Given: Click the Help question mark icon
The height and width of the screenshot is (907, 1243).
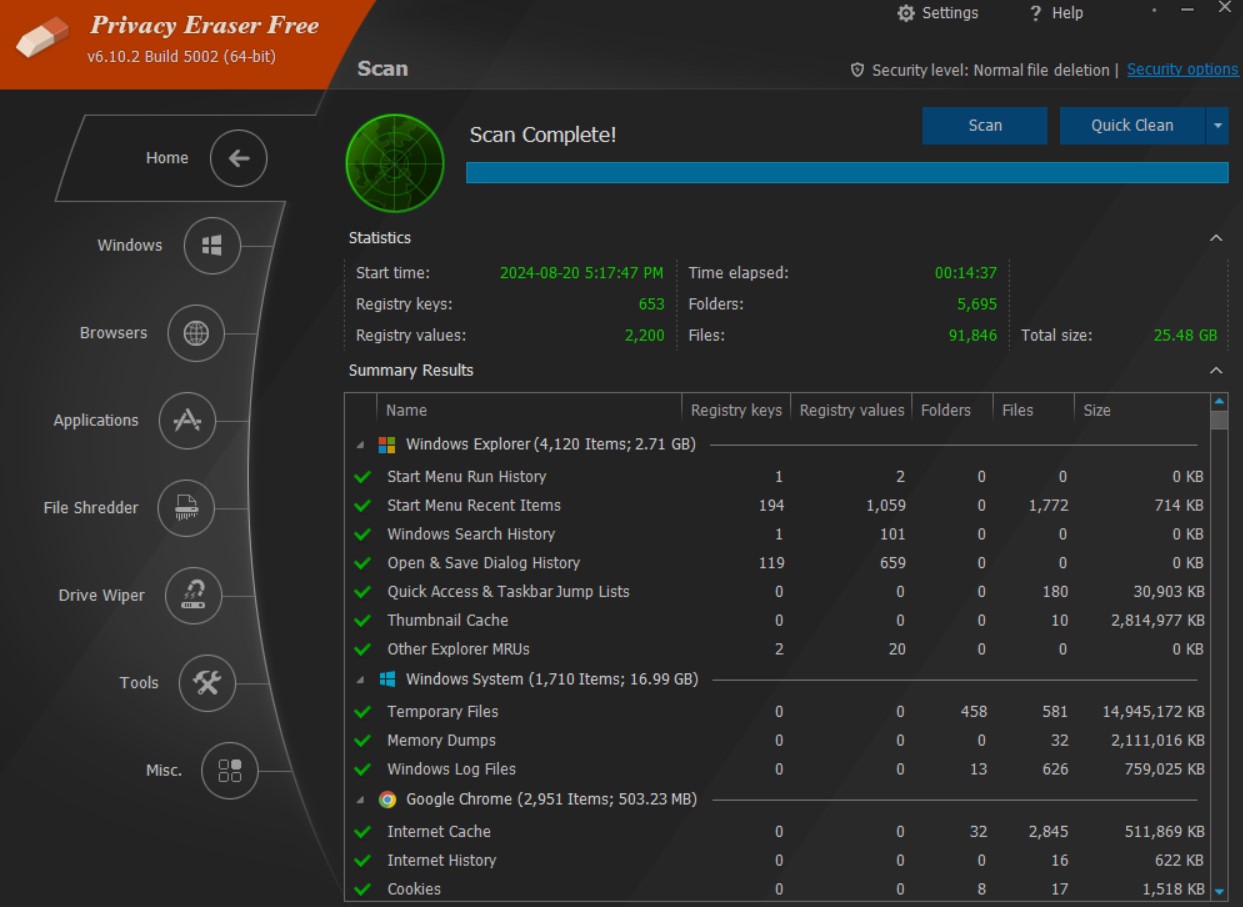Looking at the screenshot, I should pyautogui.click(x=1035, y=13).
